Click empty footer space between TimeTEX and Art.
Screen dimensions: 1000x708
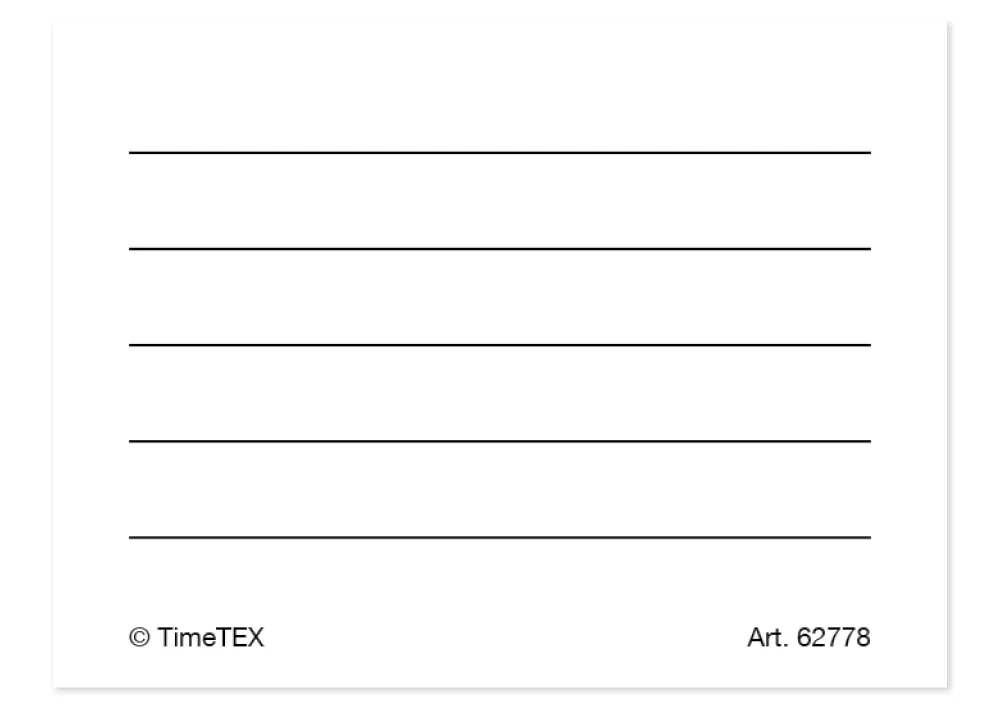tap(500, 638)
